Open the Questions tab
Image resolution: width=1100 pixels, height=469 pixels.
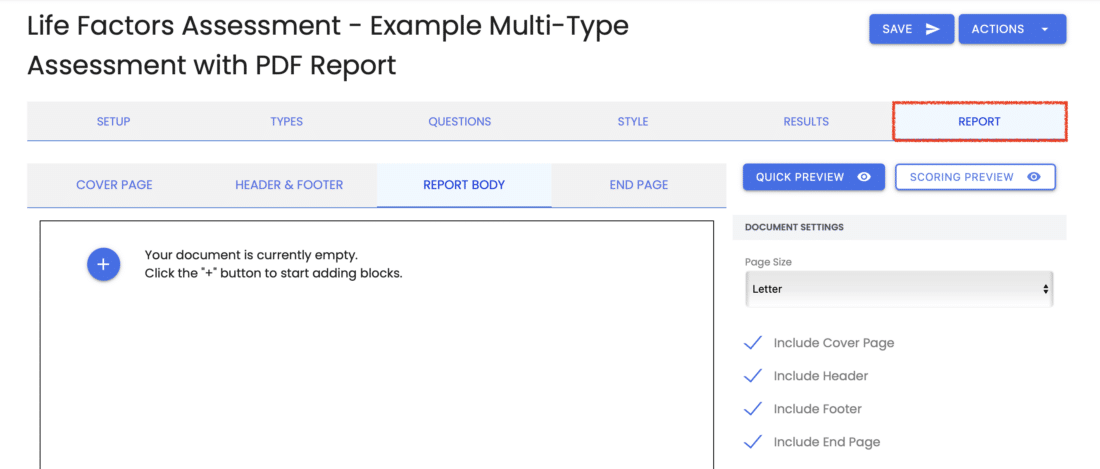point(460,121)
